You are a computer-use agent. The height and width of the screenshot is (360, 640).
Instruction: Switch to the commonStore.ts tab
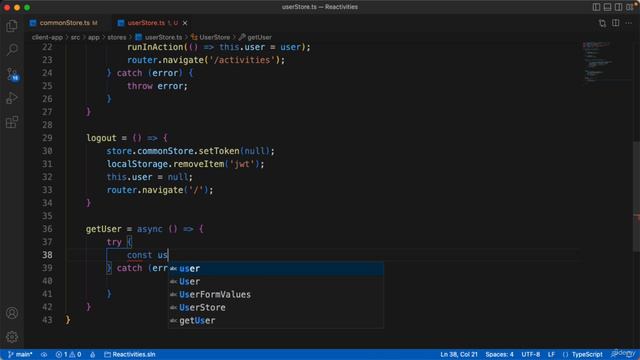64,23
